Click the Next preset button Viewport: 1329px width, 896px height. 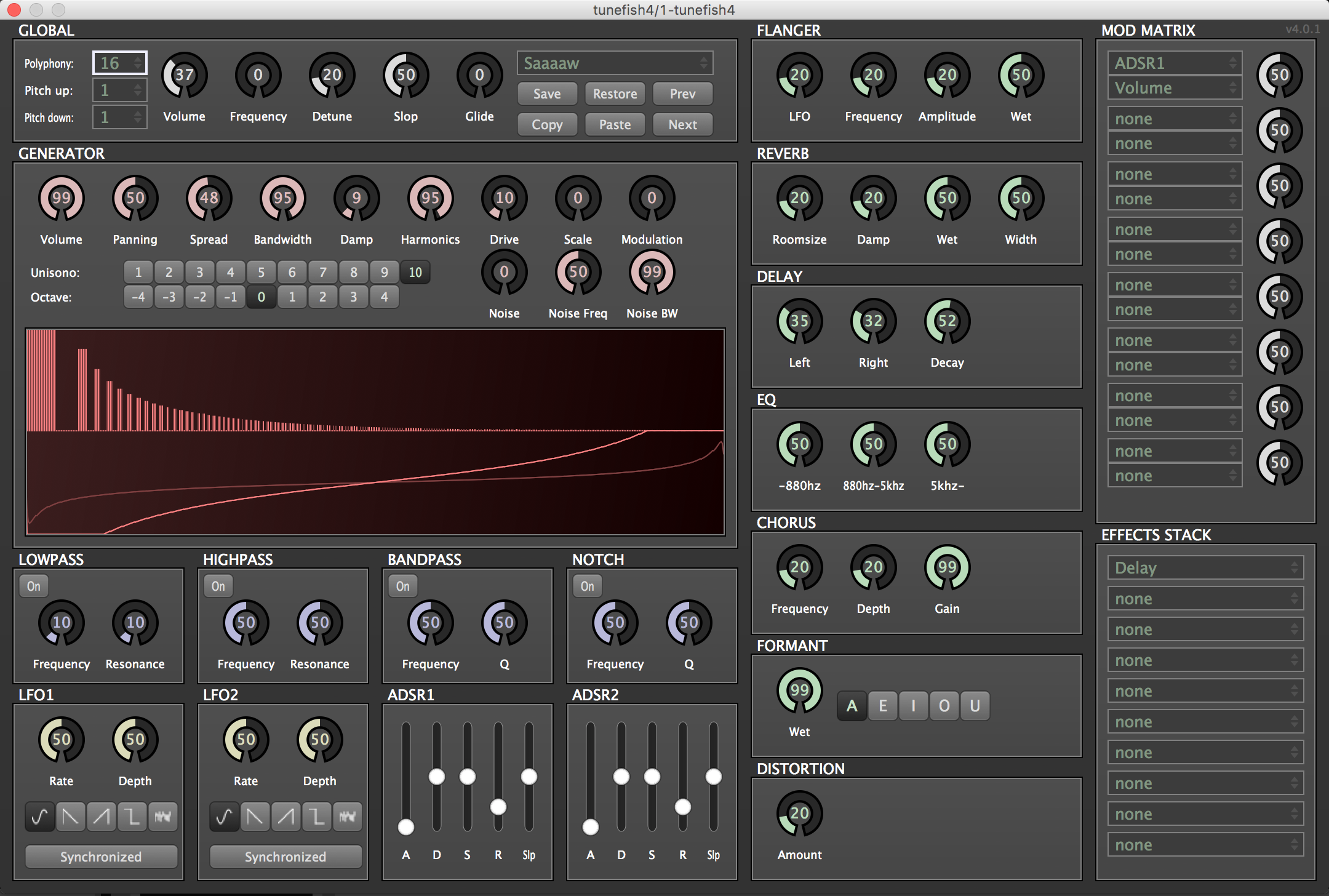[682, 124]
